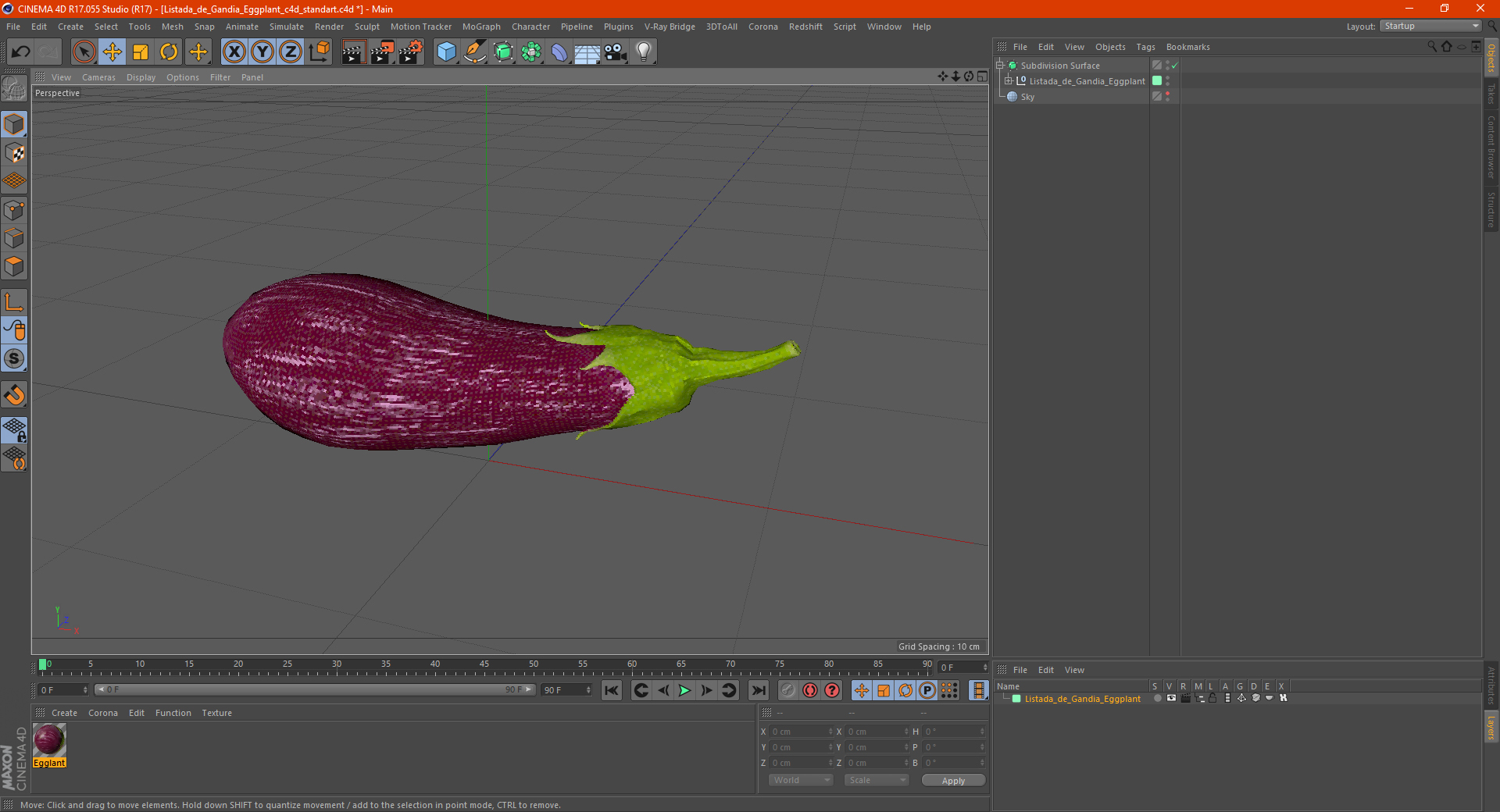1500x812 pixels.
Task: Open Array modeling objects icon
Action: [531, 52]
